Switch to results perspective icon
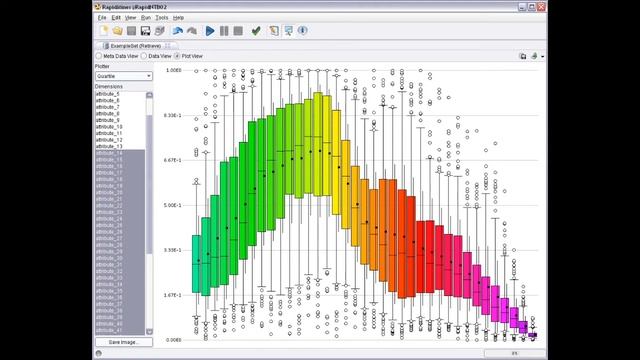 point(289,31)
